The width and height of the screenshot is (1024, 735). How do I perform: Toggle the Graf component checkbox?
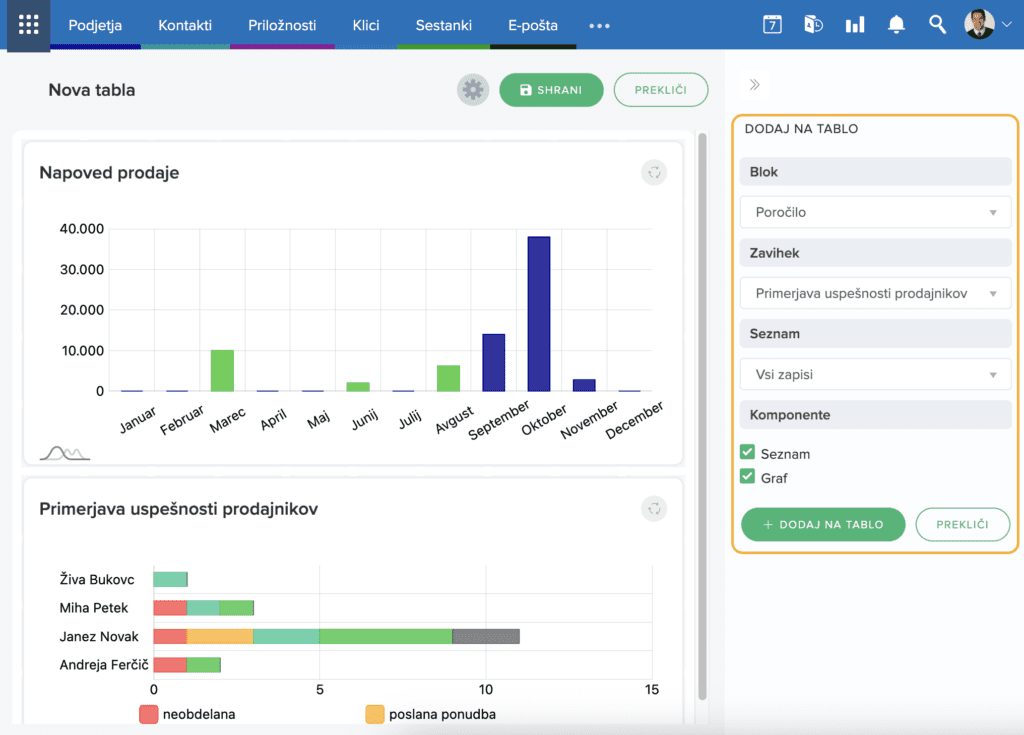[x=747, y=477]
